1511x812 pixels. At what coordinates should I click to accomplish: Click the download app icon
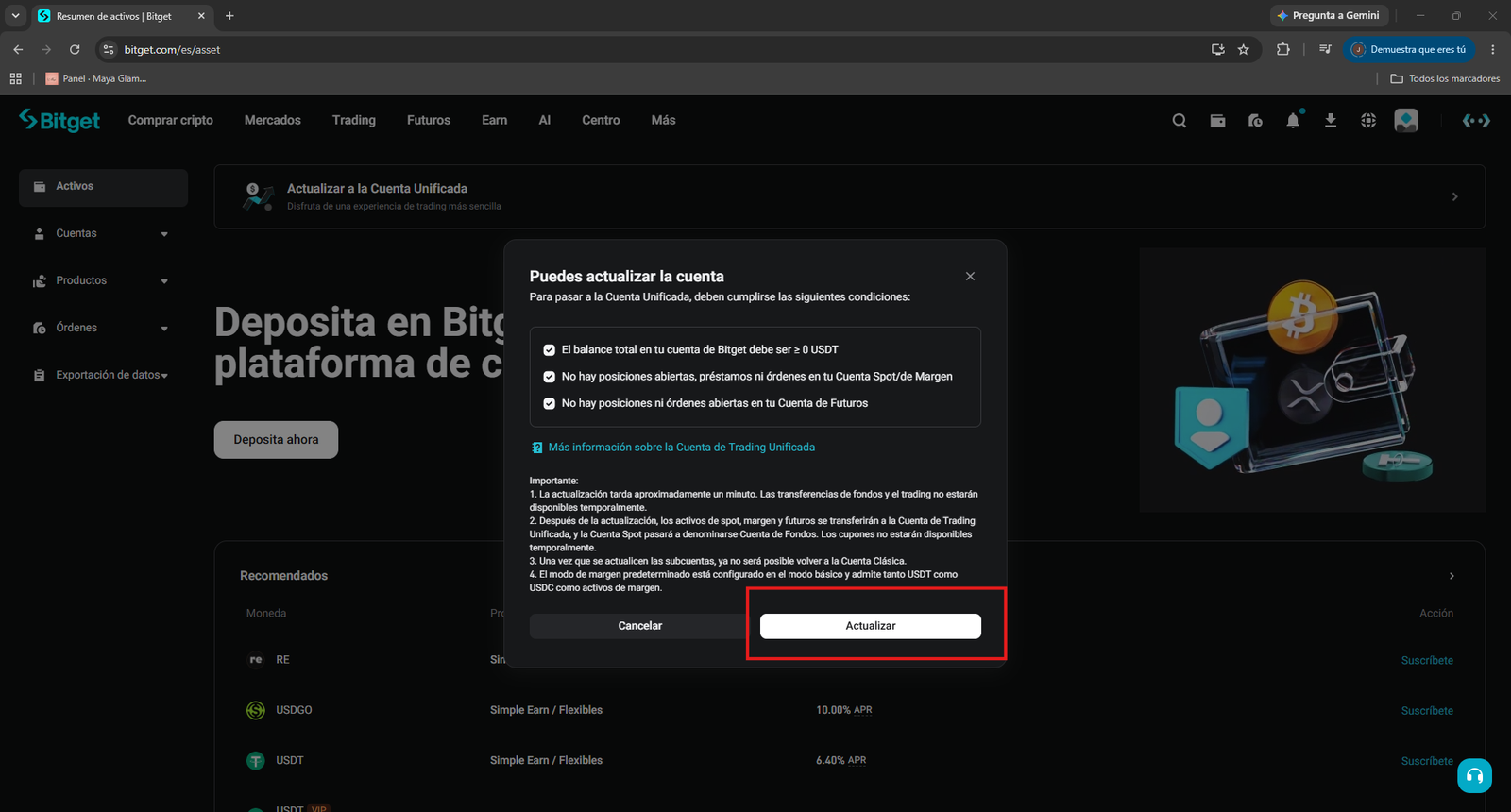tap(1331, 121)
